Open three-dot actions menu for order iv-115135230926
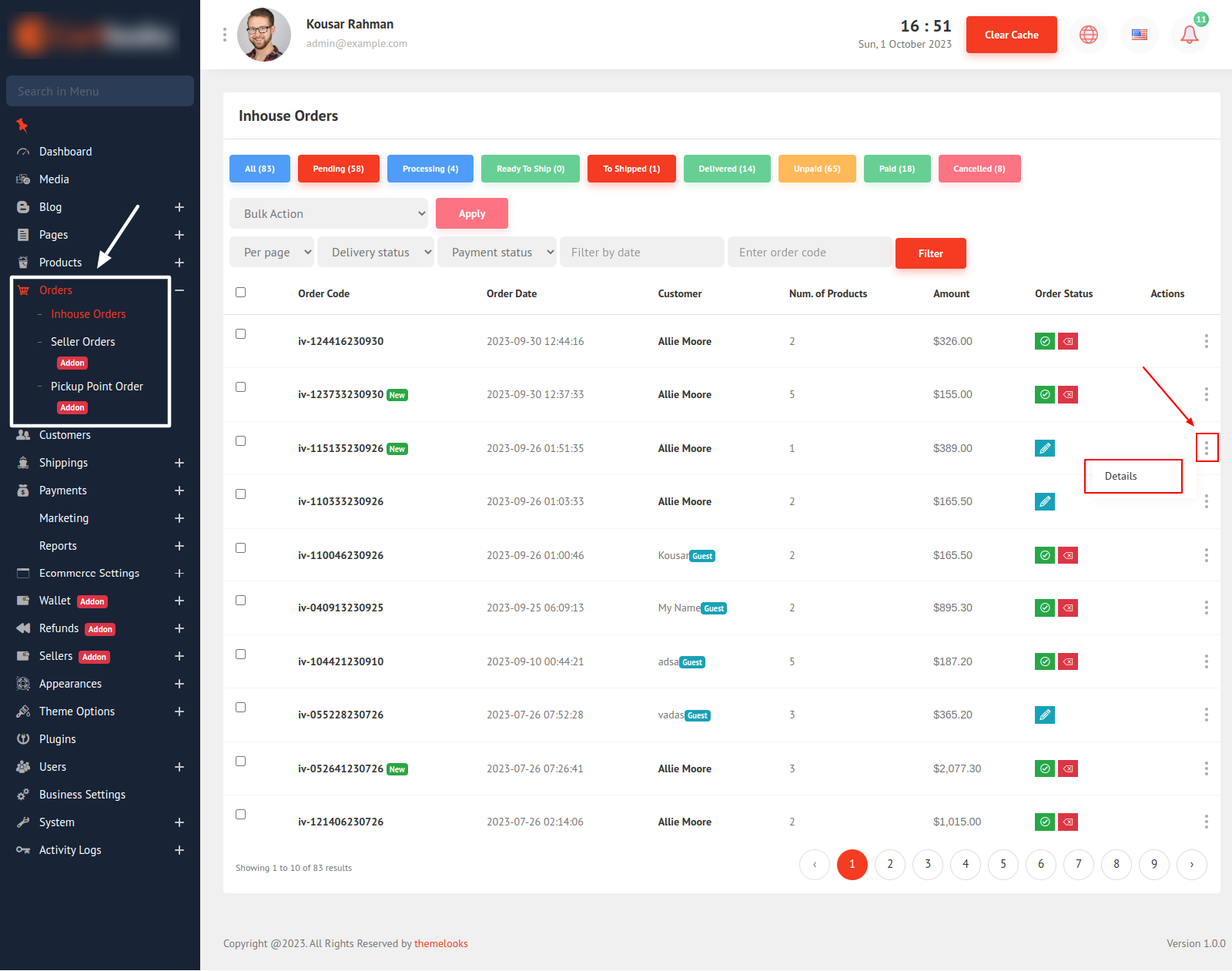Image resolution: width=1232 pixels, height=971 pixels. [1206, 447]
